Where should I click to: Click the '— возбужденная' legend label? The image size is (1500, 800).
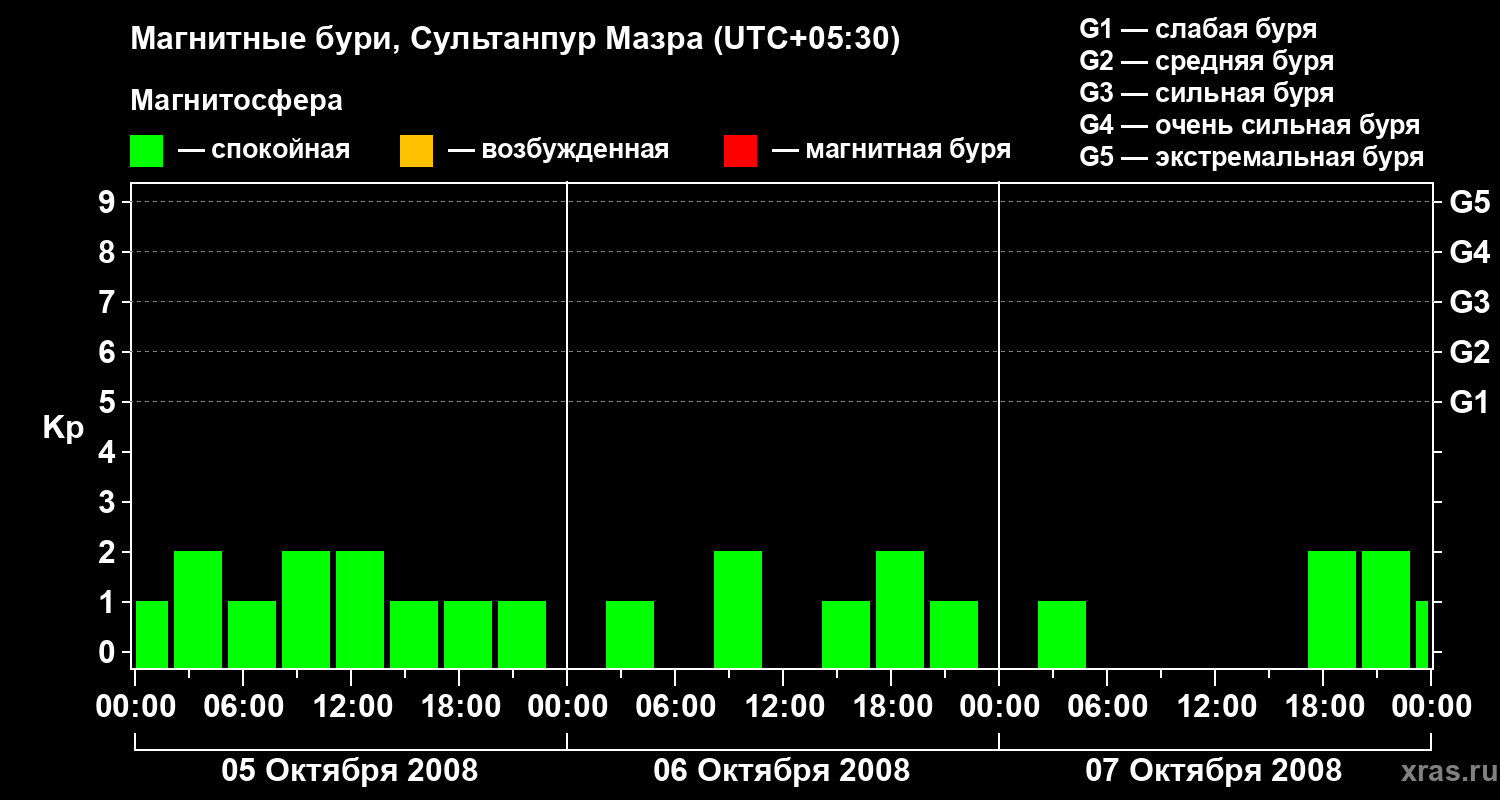559,151
